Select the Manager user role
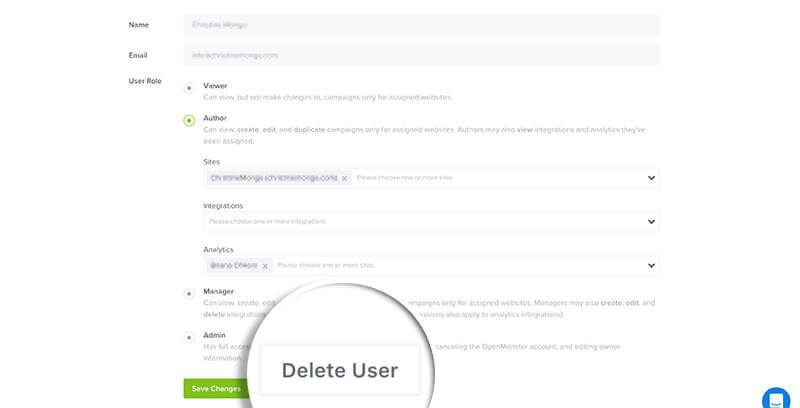Screen dimensions: 800x408 pos(189,294)
